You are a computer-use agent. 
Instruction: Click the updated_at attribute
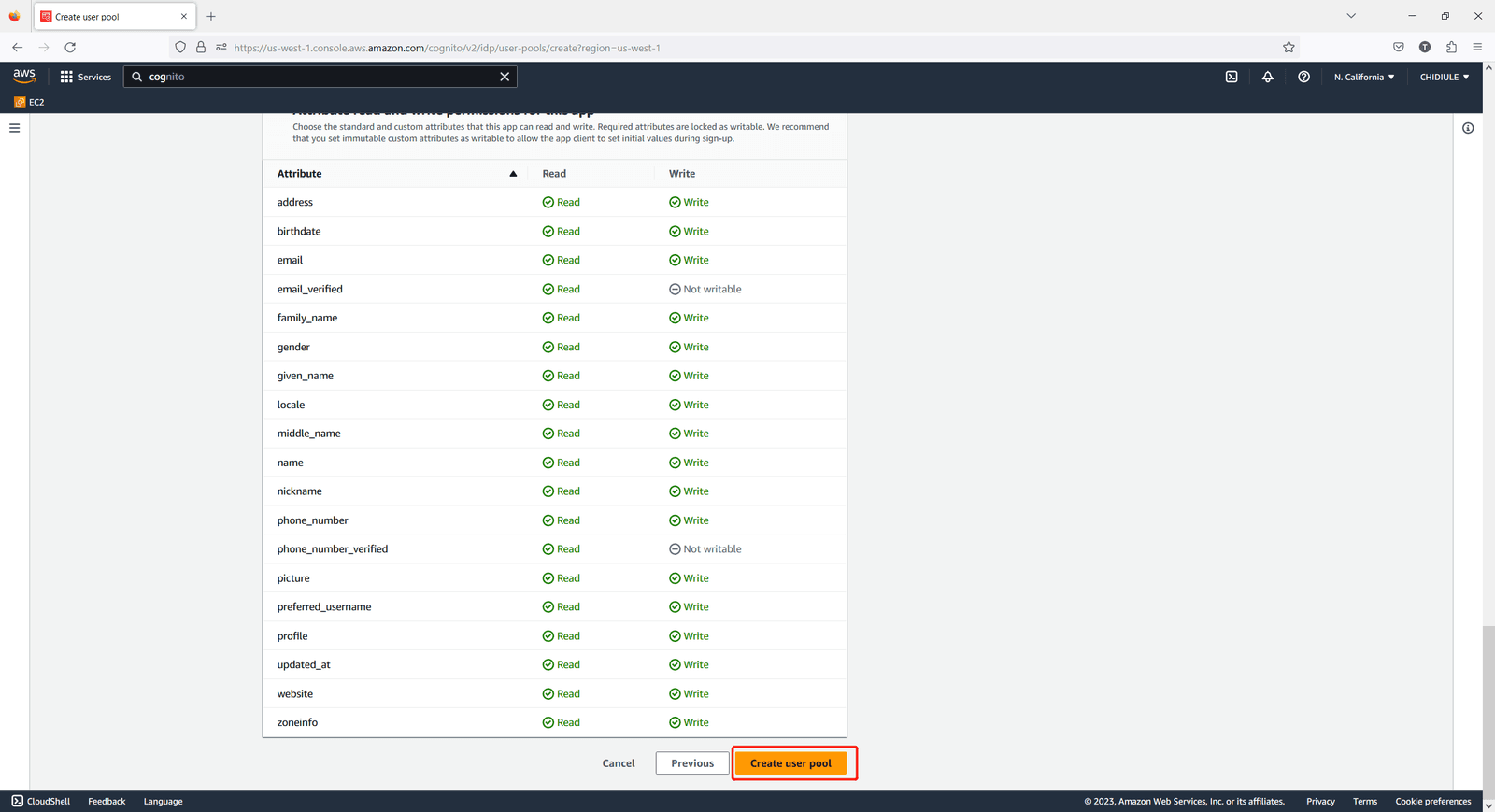pos(304,665)
